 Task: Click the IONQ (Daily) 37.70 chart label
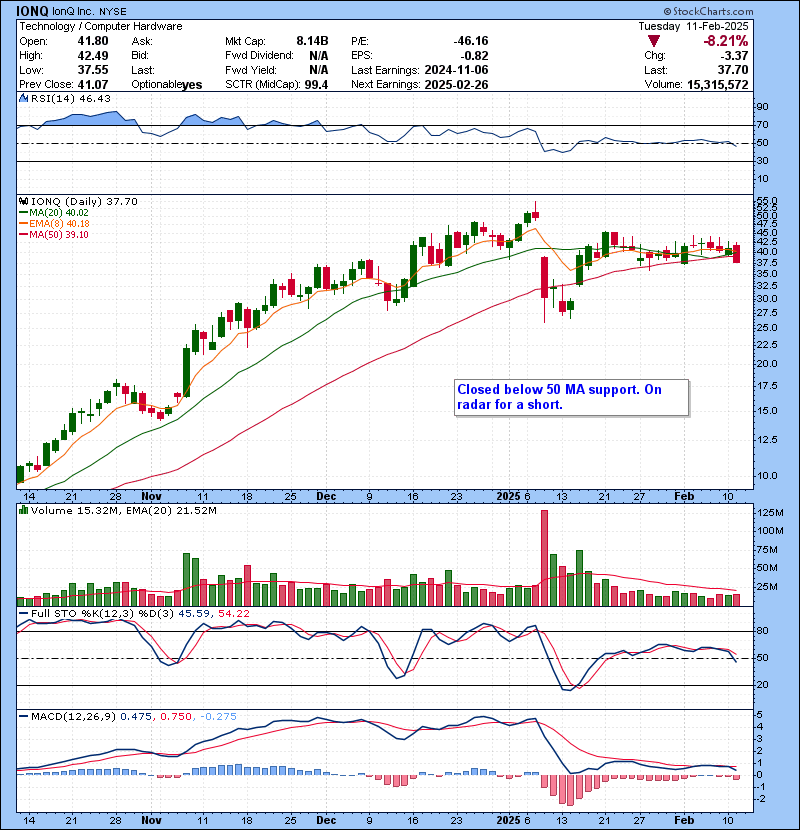click(84, 202)
